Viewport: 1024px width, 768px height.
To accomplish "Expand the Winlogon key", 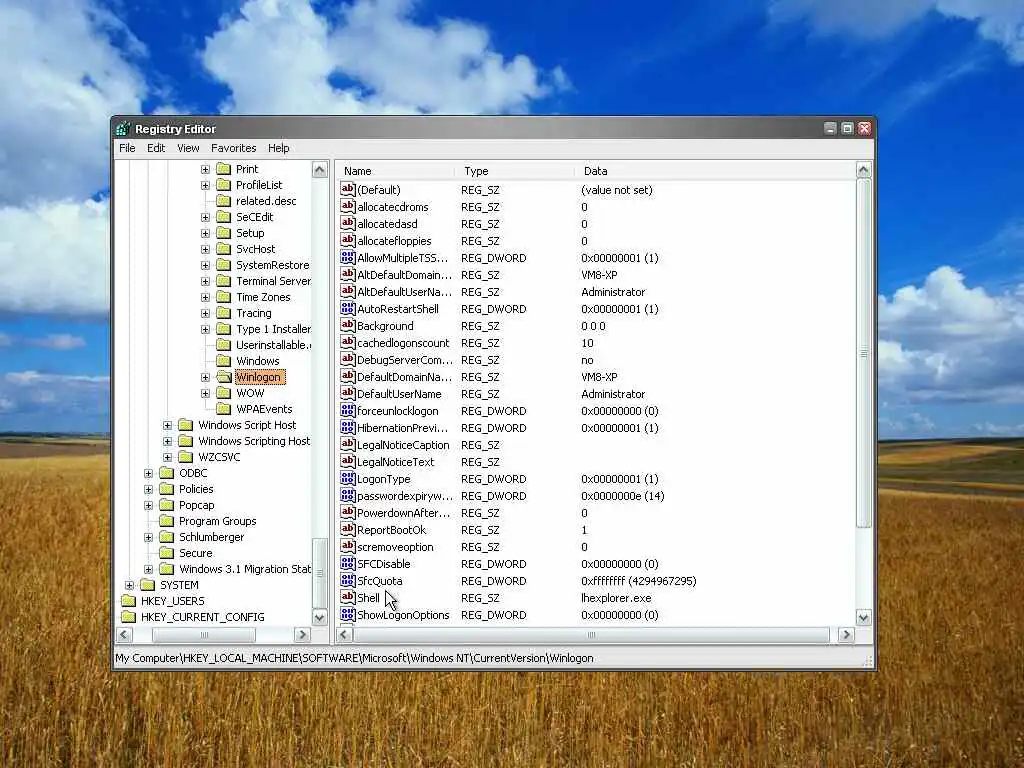I will pyautogui.click(x=205, y=377).
